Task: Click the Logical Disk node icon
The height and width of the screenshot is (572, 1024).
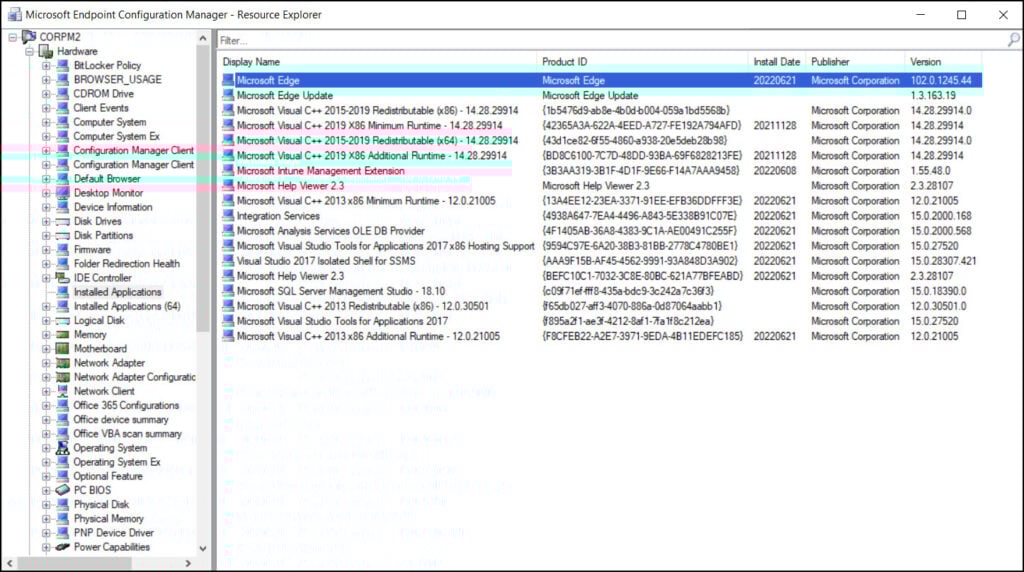Action: click(x=63, y=320)
